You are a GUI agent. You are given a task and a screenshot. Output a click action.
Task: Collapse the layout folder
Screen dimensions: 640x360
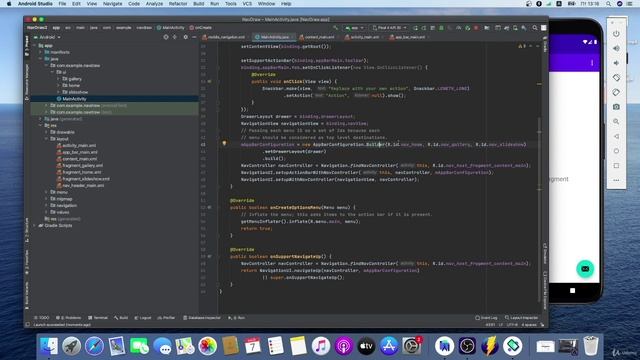[47, 139]
